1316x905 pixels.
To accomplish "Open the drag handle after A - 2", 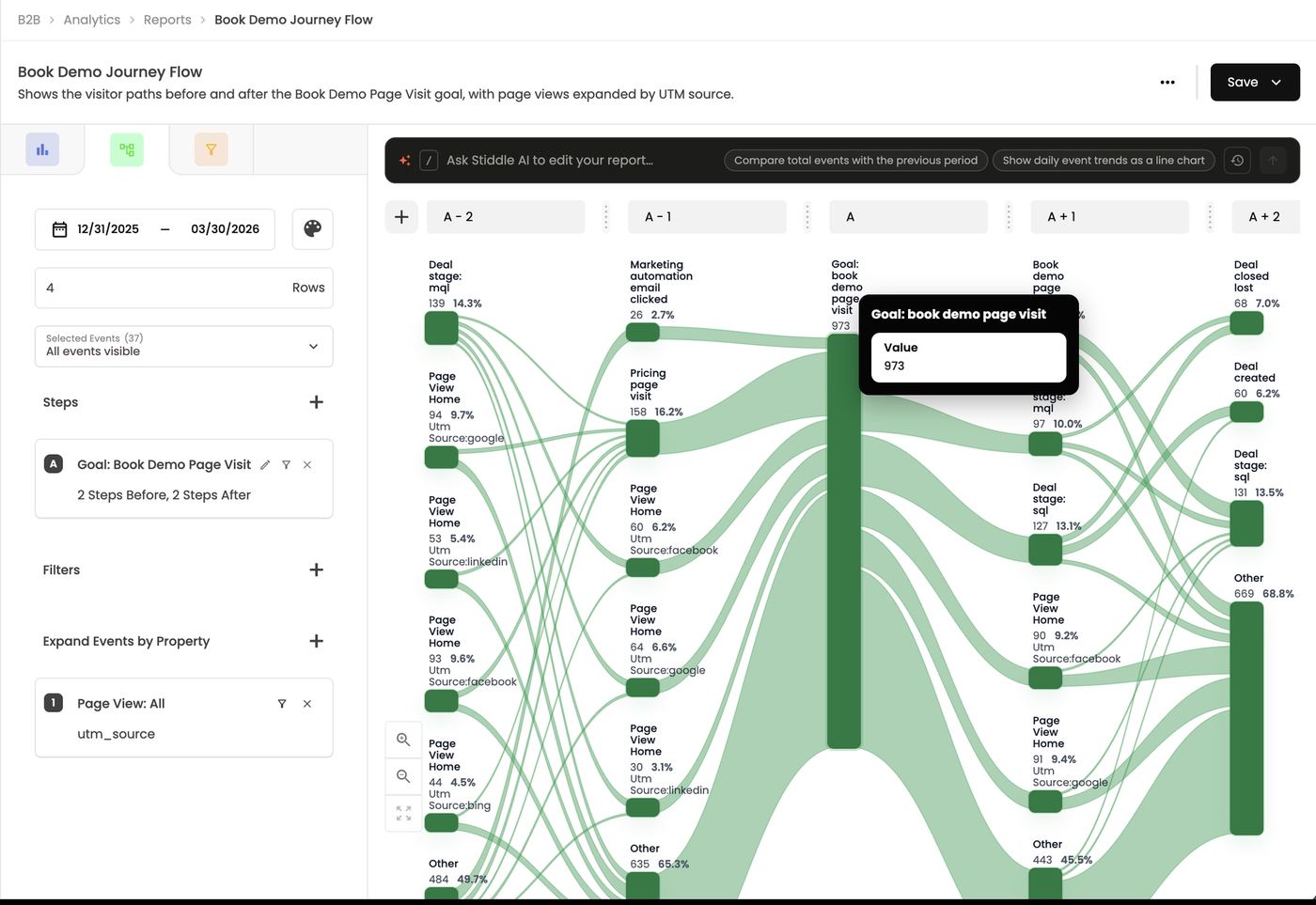I will pos(606,217).
